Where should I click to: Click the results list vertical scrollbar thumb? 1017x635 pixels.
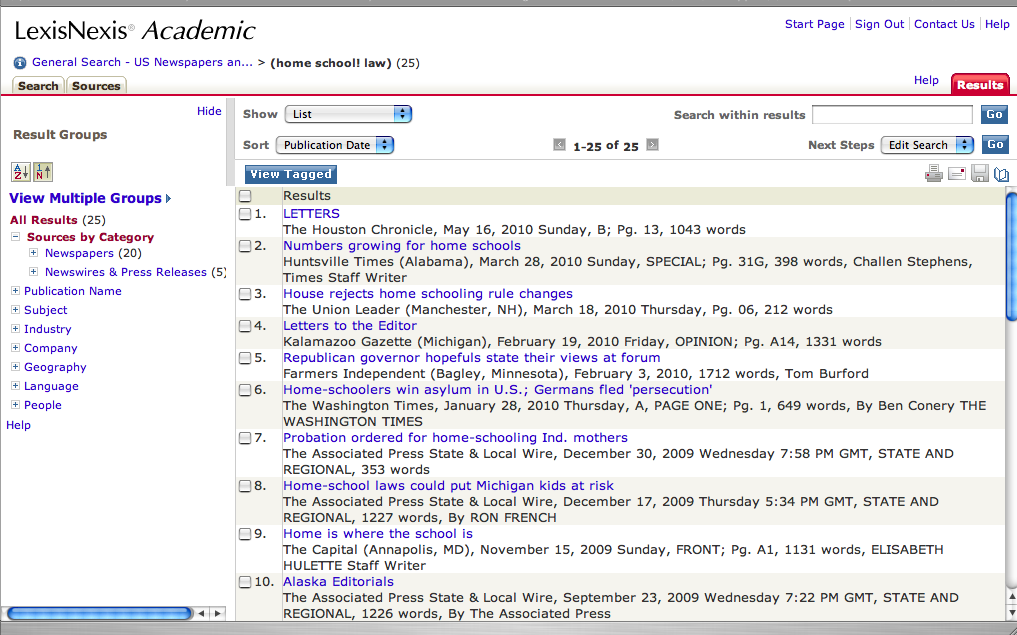coord(1011,256)
